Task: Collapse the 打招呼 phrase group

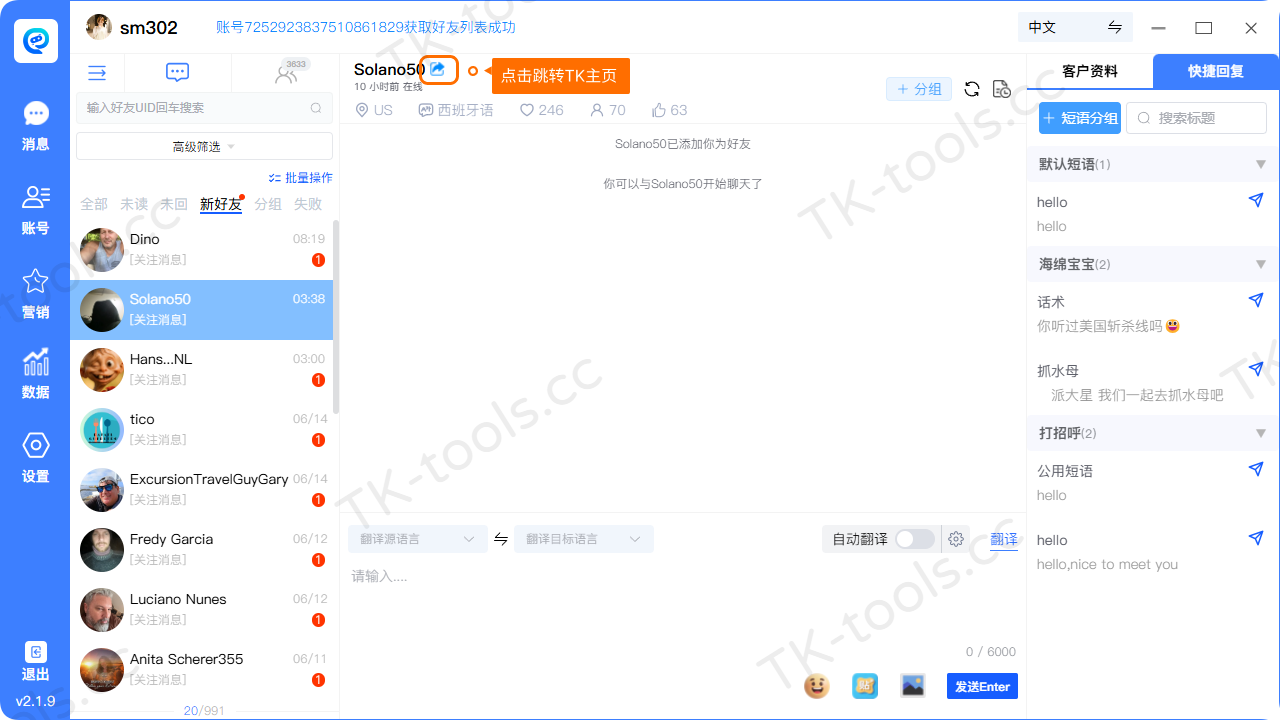Action: click(x=1260, y=433)
